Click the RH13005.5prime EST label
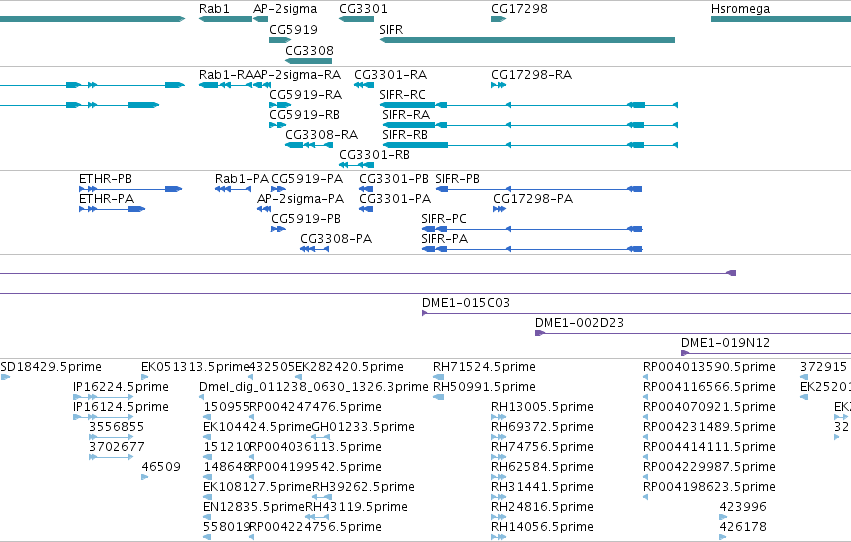This screenshot has height=542, width=851. [542, 407]
